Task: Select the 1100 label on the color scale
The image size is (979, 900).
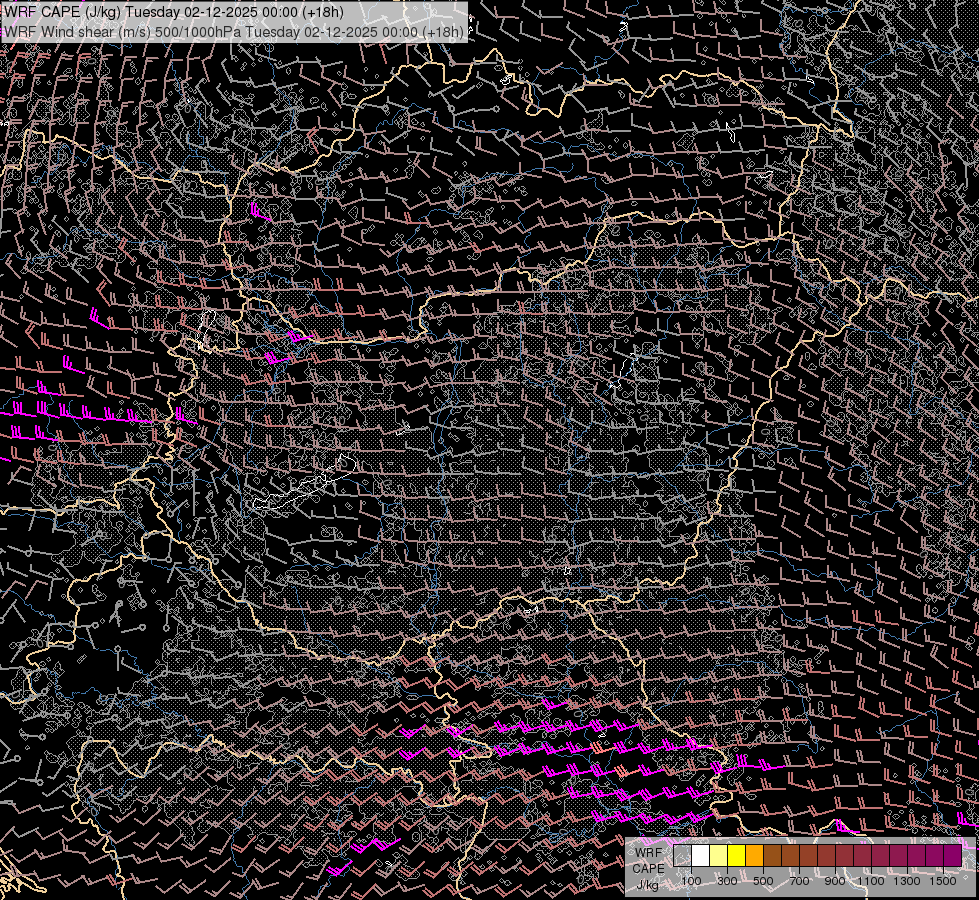Action: (871, 881)
